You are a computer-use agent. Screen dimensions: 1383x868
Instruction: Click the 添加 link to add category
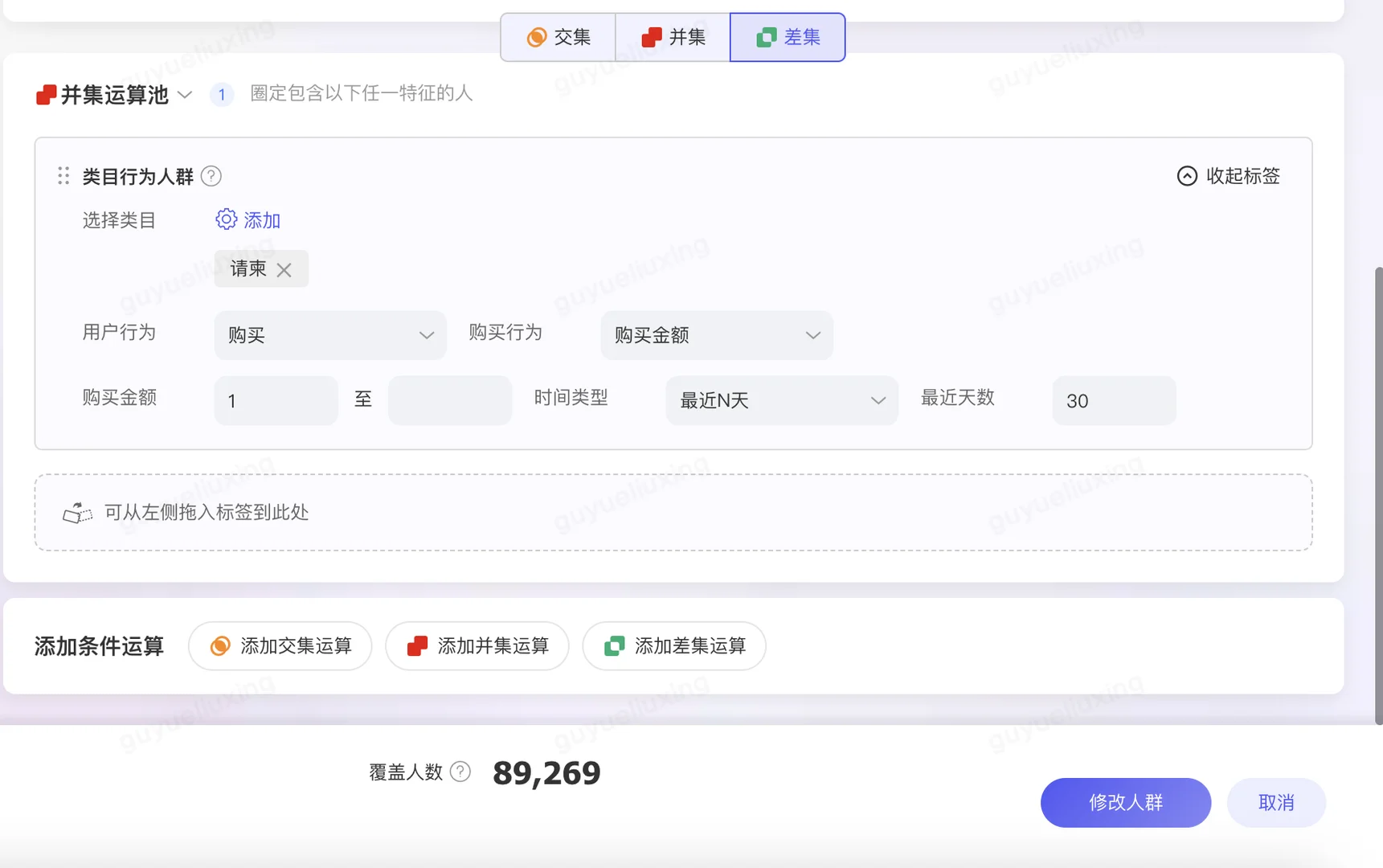[264, 219]
